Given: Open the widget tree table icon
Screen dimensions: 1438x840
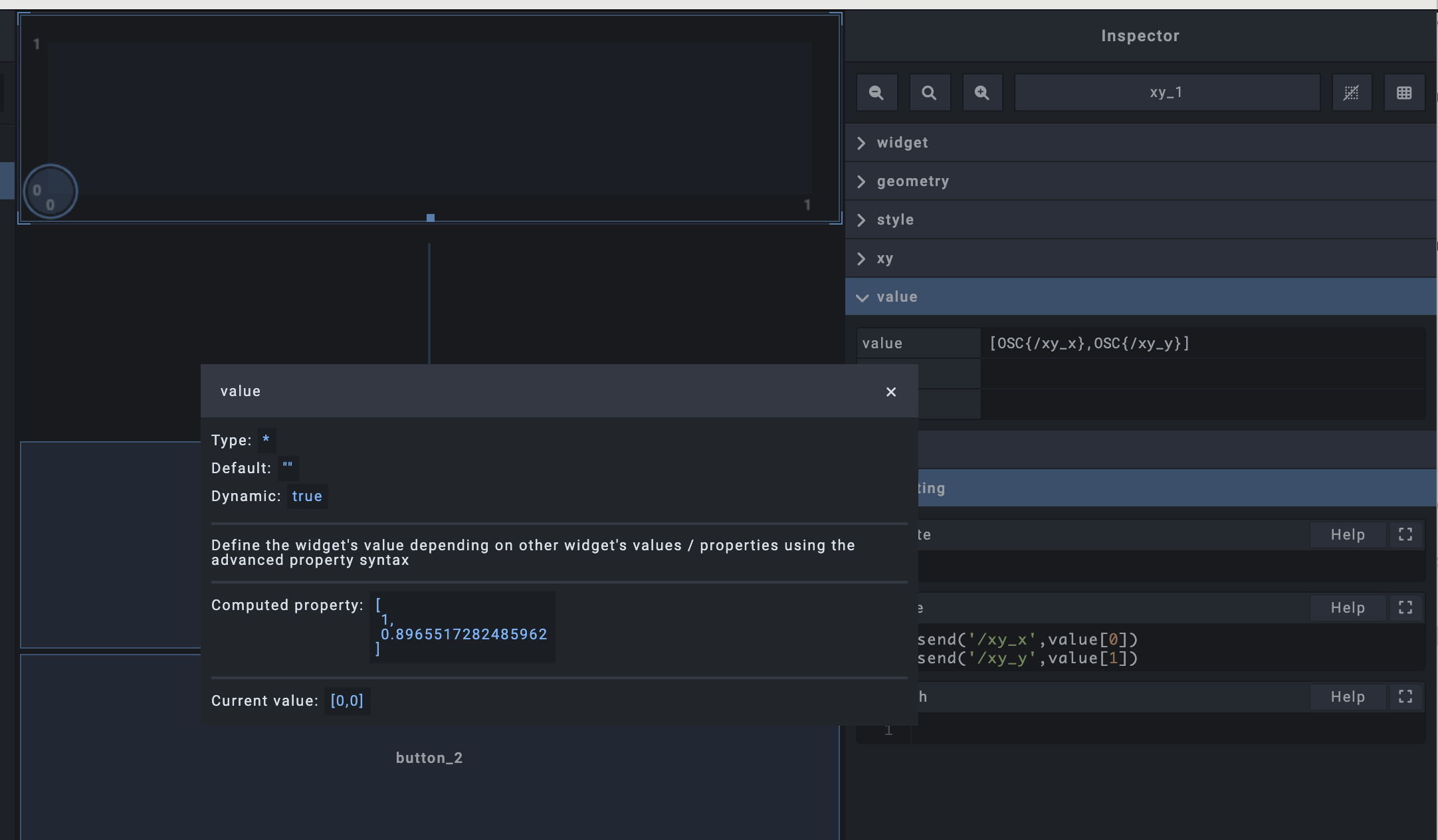Looking at the screenshot, I should [1403, 93].
